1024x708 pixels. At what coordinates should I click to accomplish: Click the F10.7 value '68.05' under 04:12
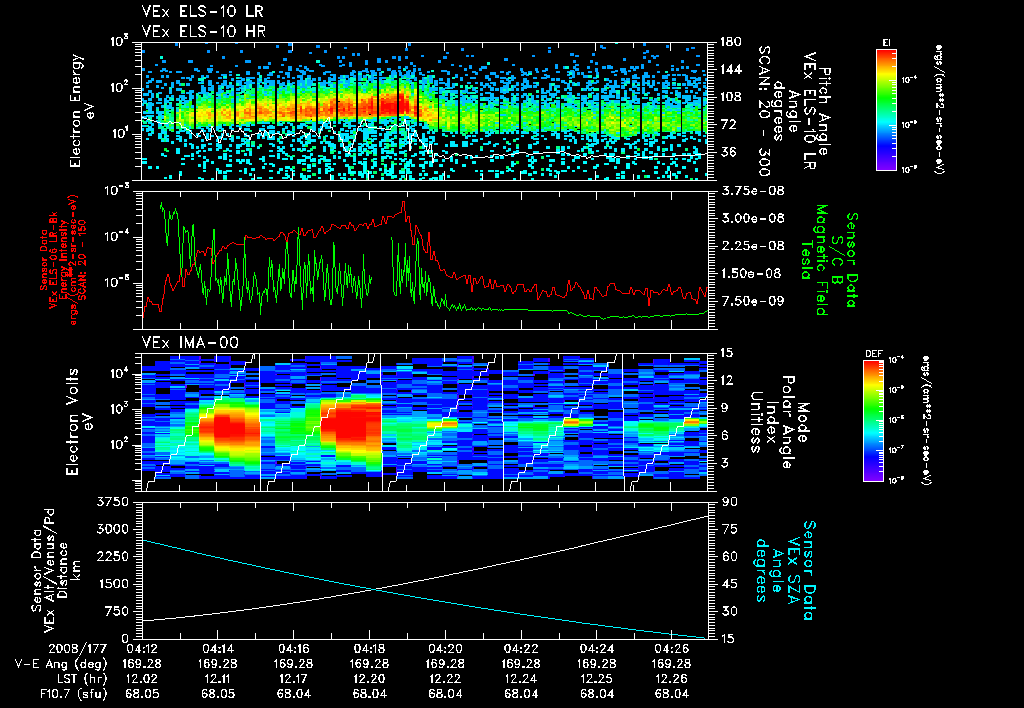tap(142, 694)
